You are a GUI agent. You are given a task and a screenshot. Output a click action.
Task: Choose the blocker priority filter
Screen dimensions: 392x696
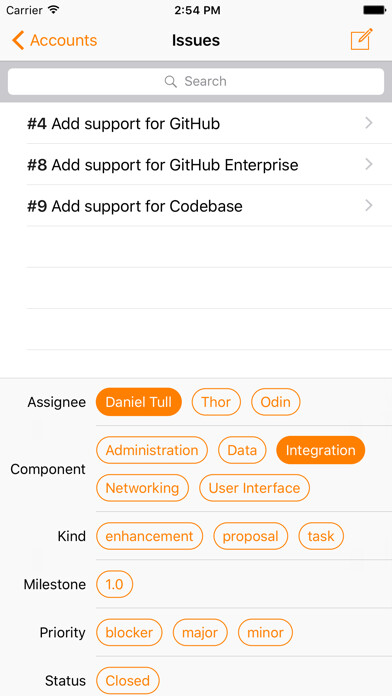coord(129,633)
